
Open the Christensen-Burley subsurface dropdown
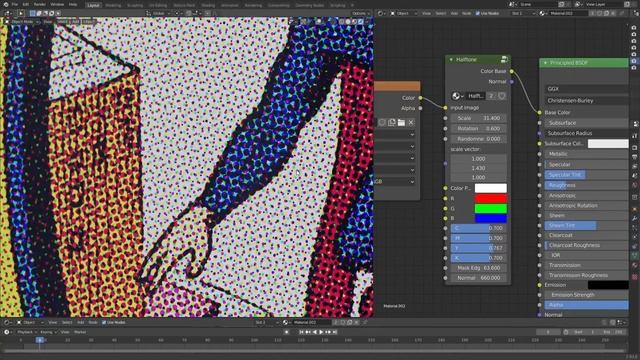pos(587,100)
